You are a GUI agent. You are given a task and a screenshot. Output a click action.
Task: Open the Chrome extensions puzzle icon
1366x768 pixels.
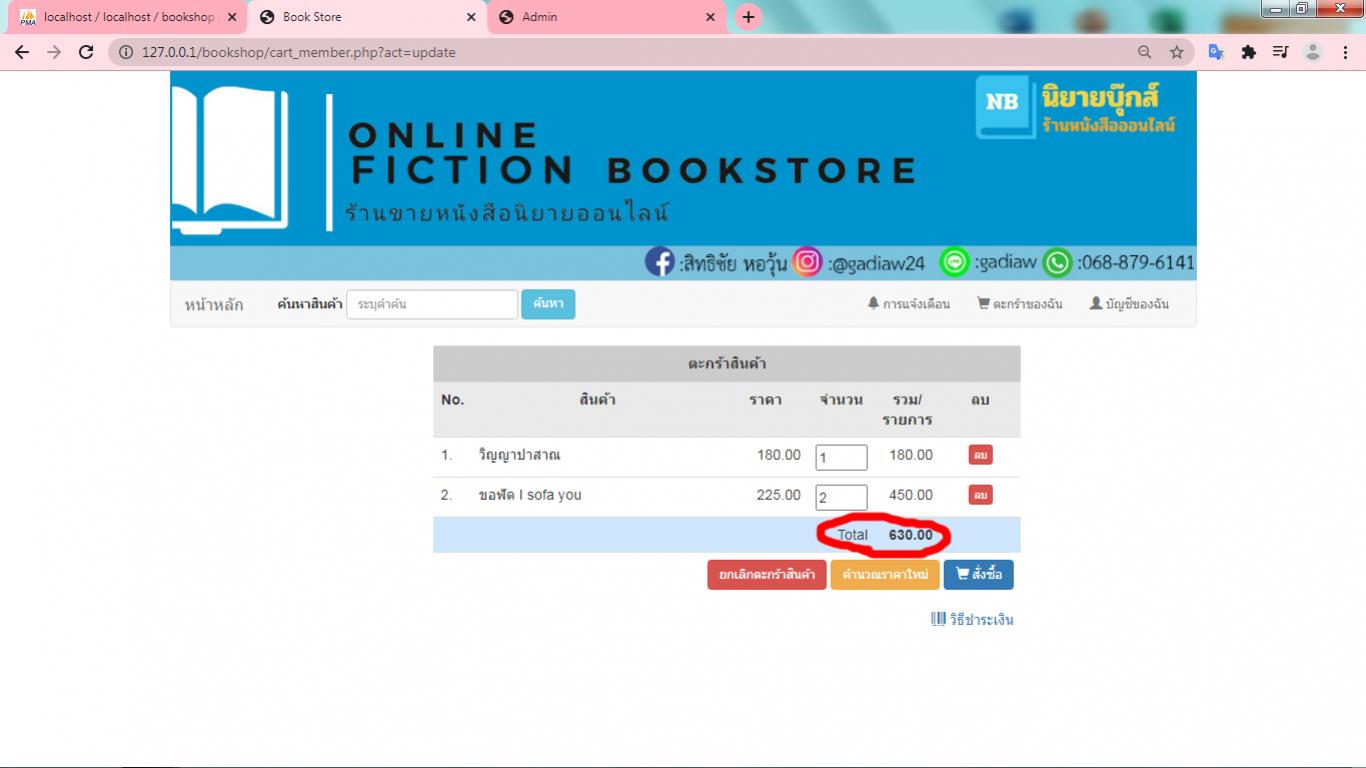point(1249,50)
